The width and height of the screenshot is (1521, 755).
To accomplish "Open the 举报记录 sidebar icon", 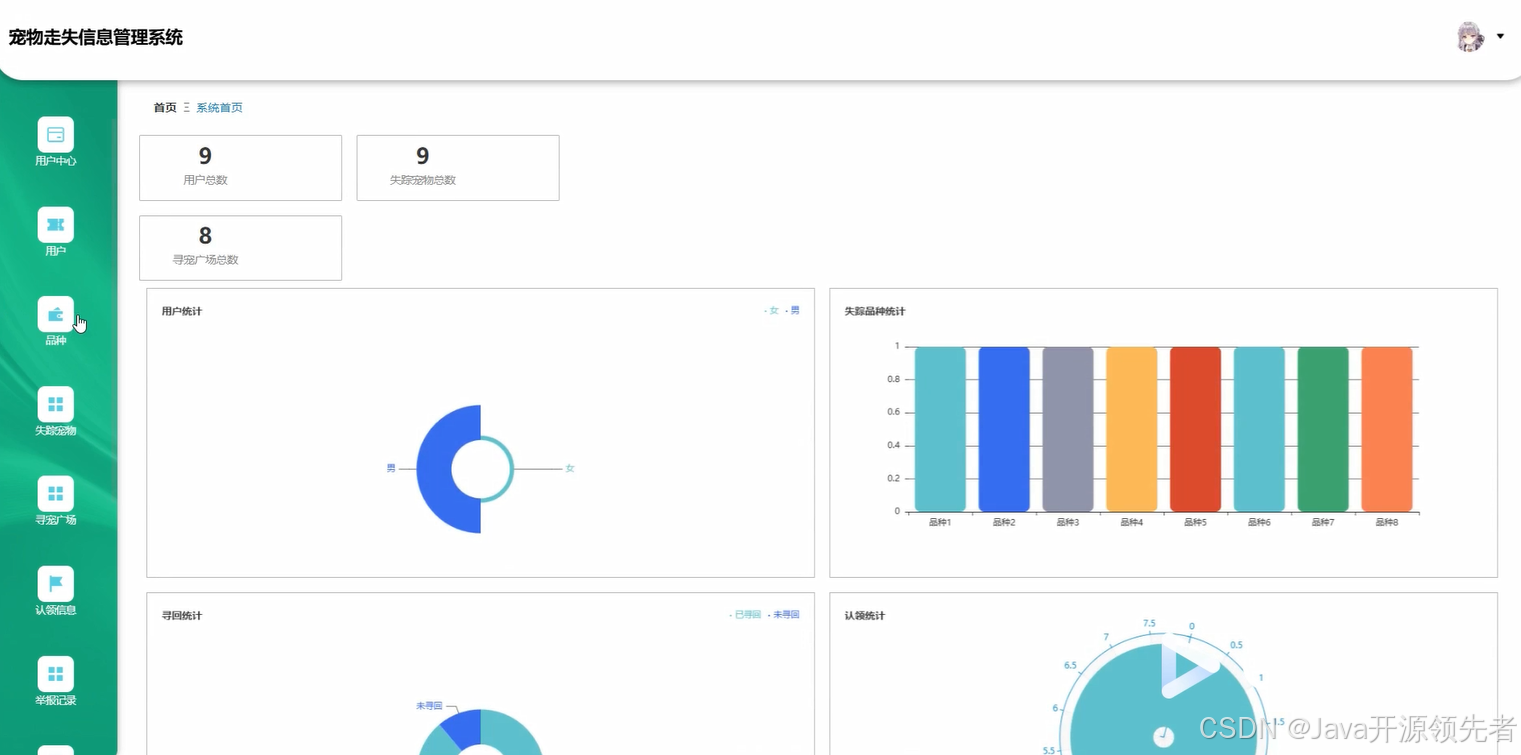I will (x=56, y=674).
